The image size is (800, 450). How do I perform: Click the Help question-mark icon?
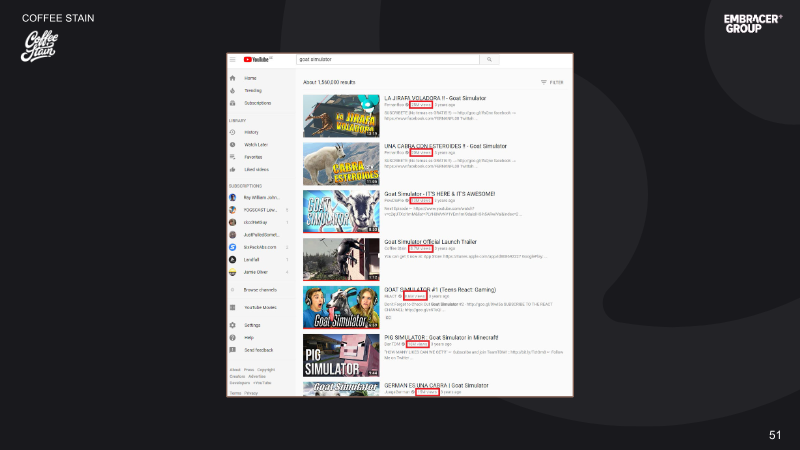[x=233, y=338]
